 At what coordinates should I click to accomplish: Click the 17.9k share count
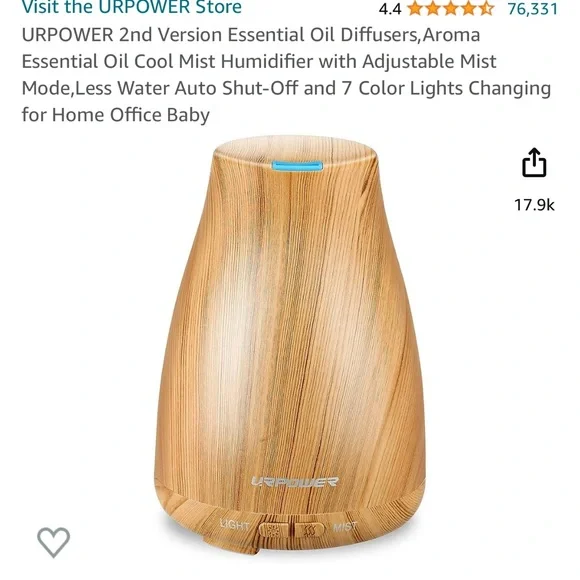point(534,205)
